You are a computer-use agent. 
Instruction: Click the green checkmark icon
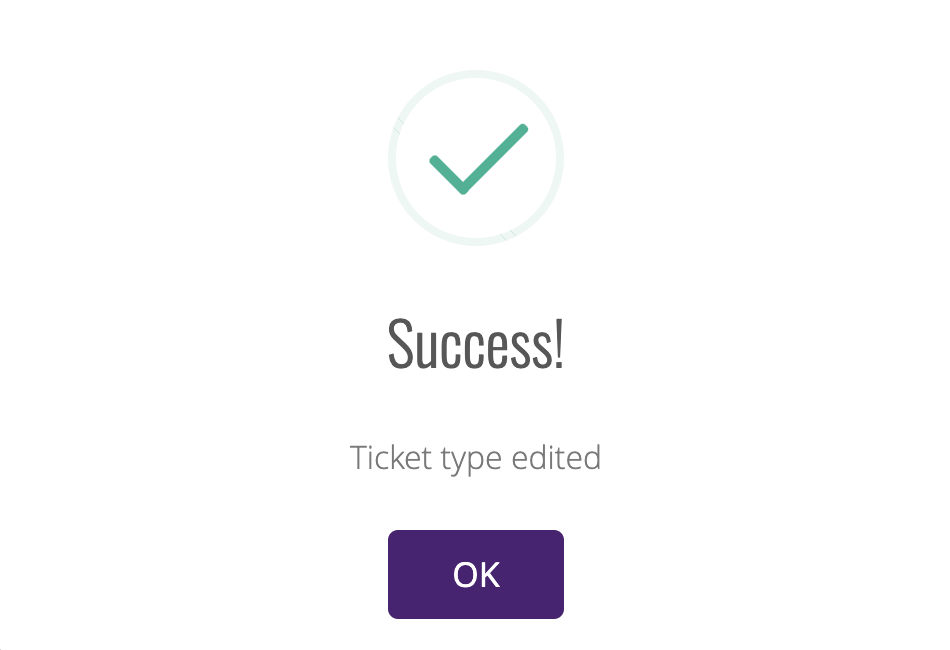point(479,159)
